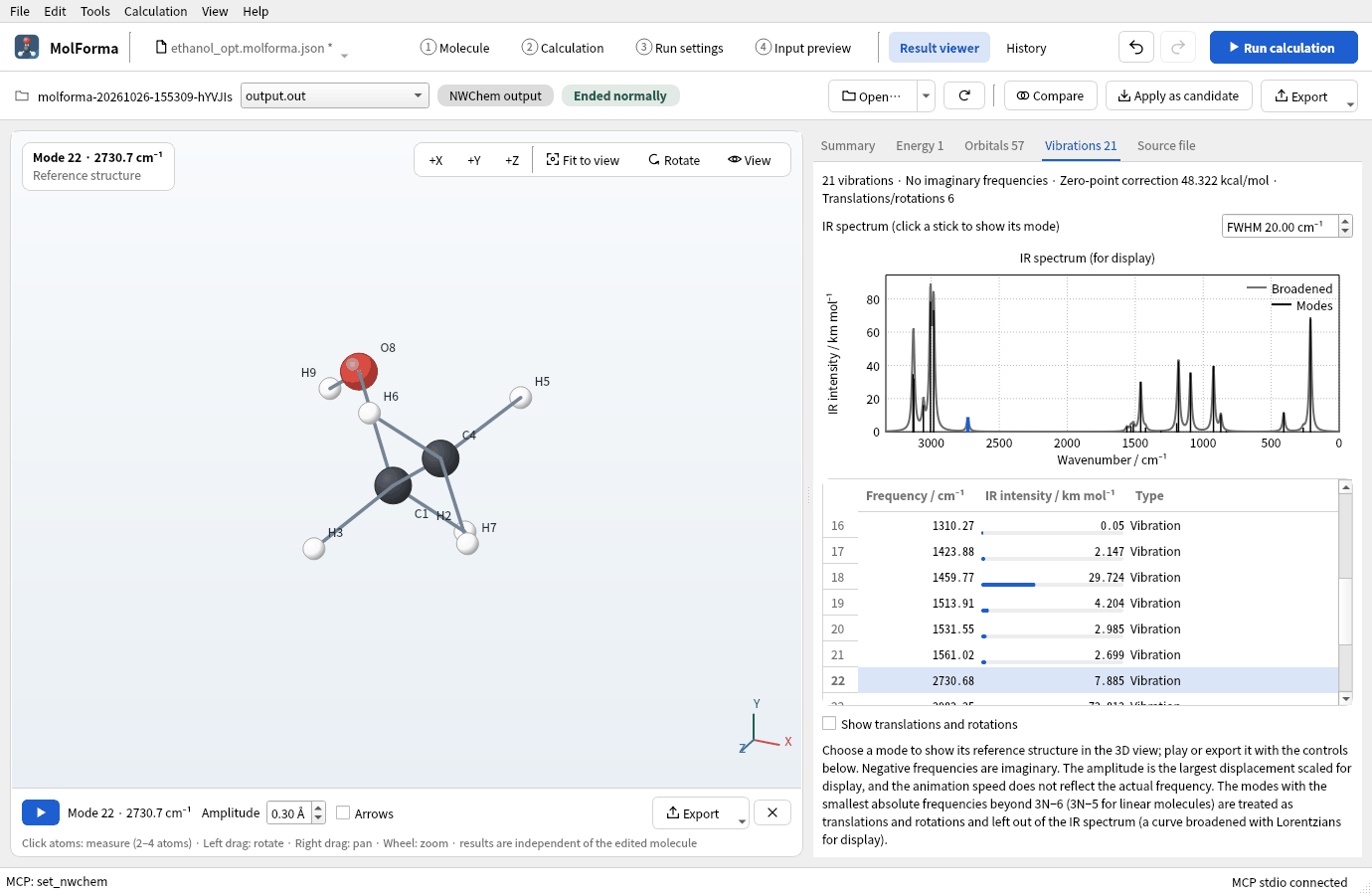Open the Calculation menu

155,11
